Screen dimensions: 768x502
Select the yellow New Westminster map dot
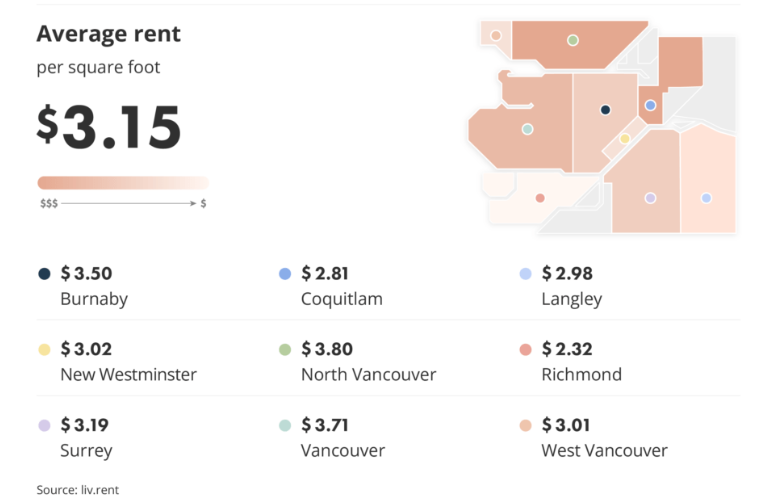(x=624, y=139)
